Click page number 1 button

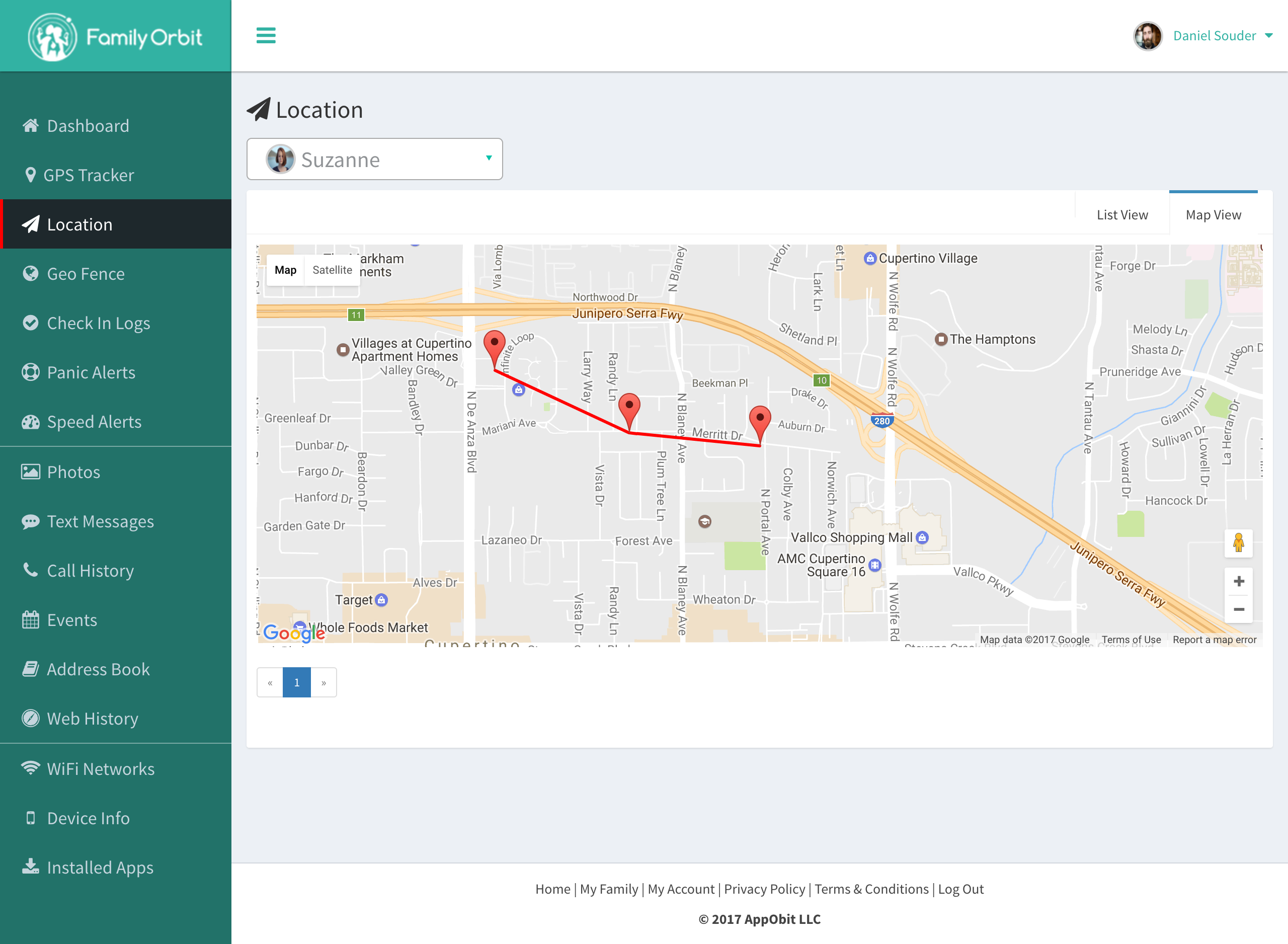coord(297,682)
